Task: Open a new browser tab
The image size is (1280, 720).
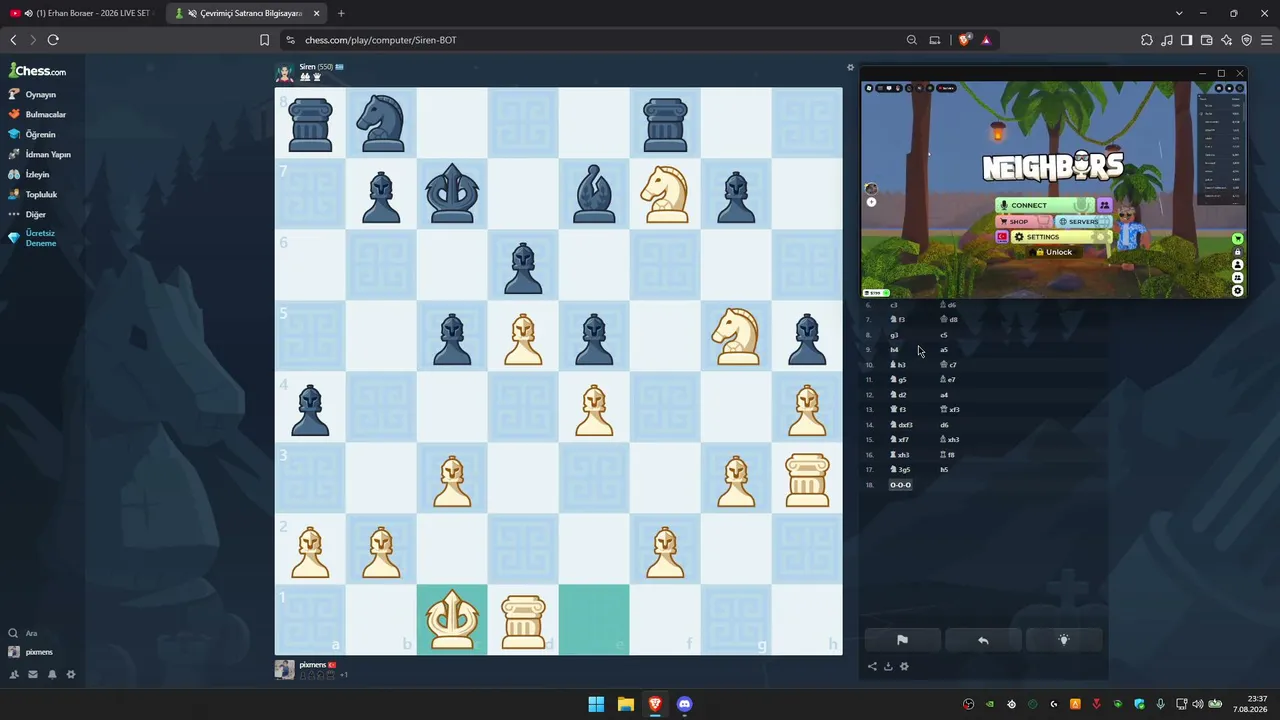Action: point(341,13)
